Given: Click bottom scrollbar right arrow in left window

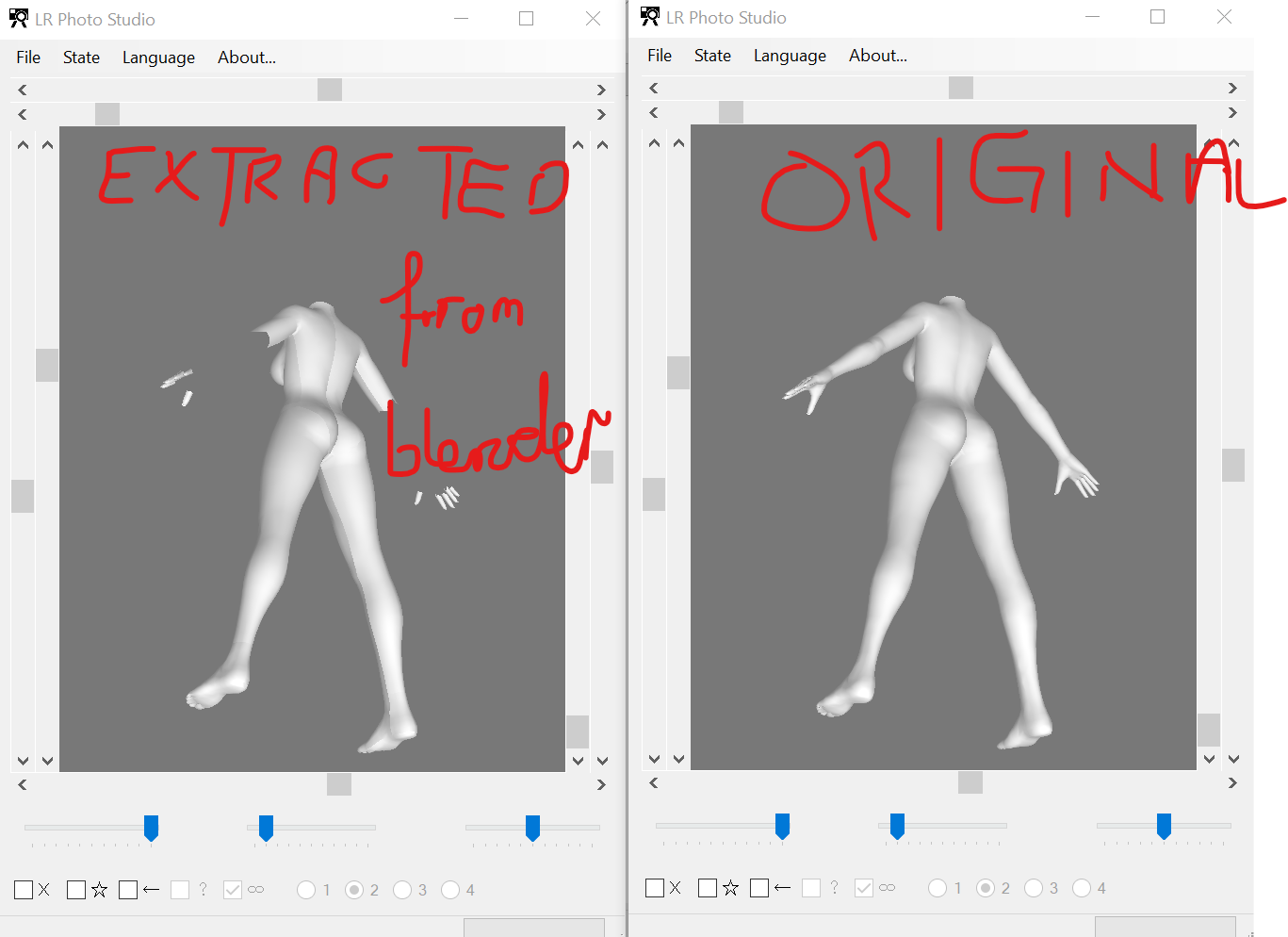Looking at the screenshot, I should coord(601,784).
